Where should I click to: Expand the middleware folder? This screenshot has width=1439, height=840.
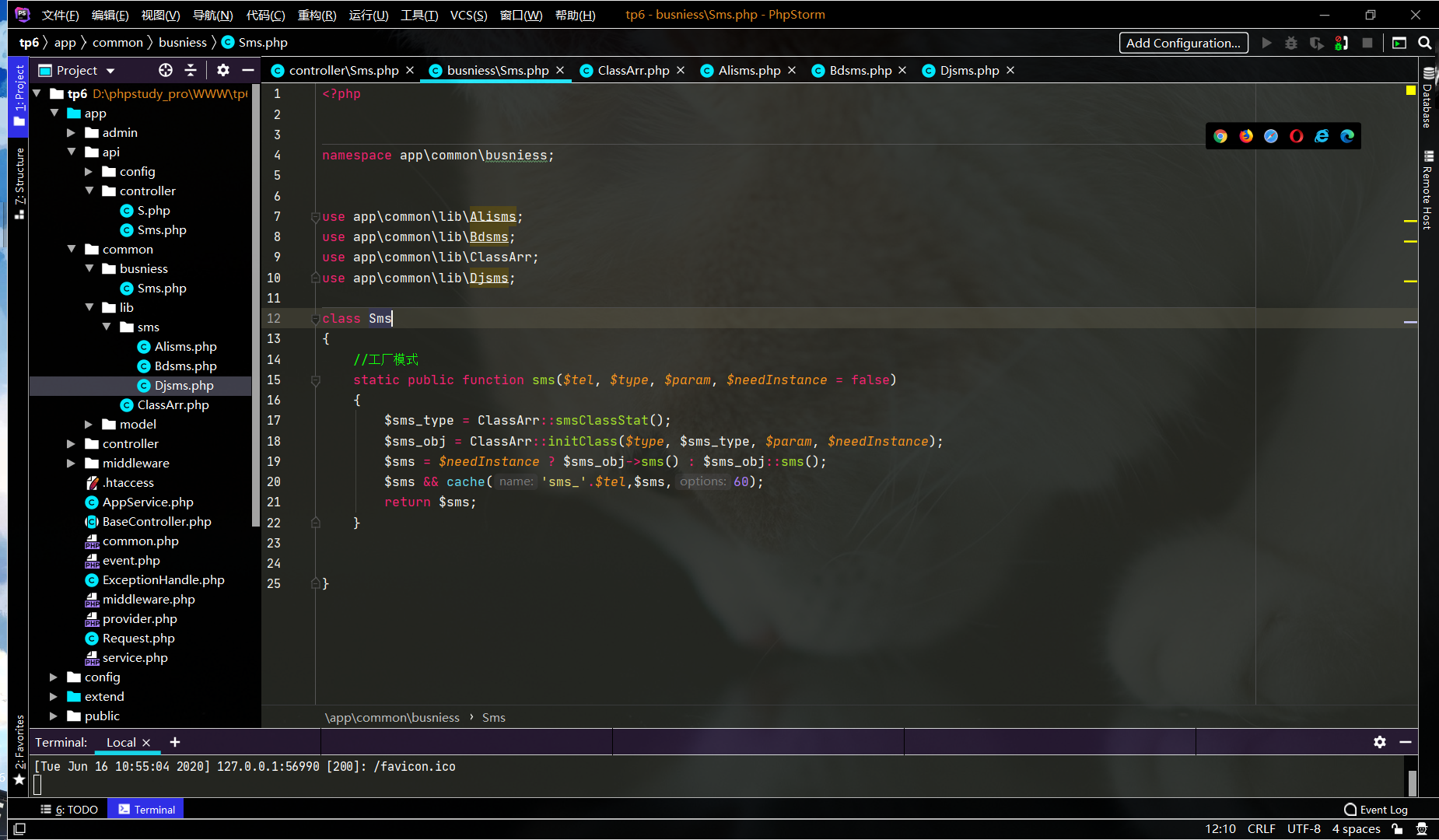71,463
